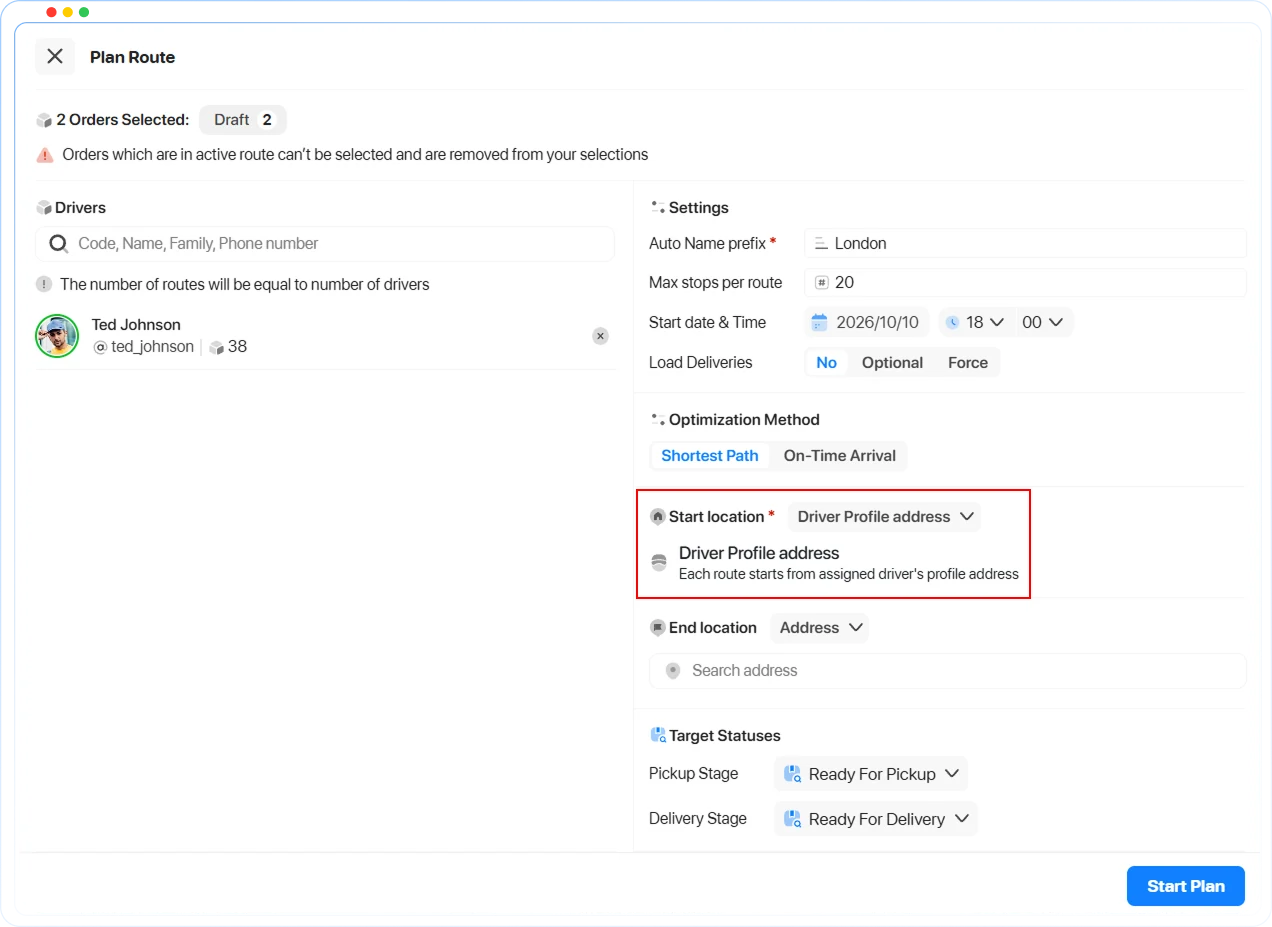
Task: Click the Settings section icon
Action: pos(658,208)
